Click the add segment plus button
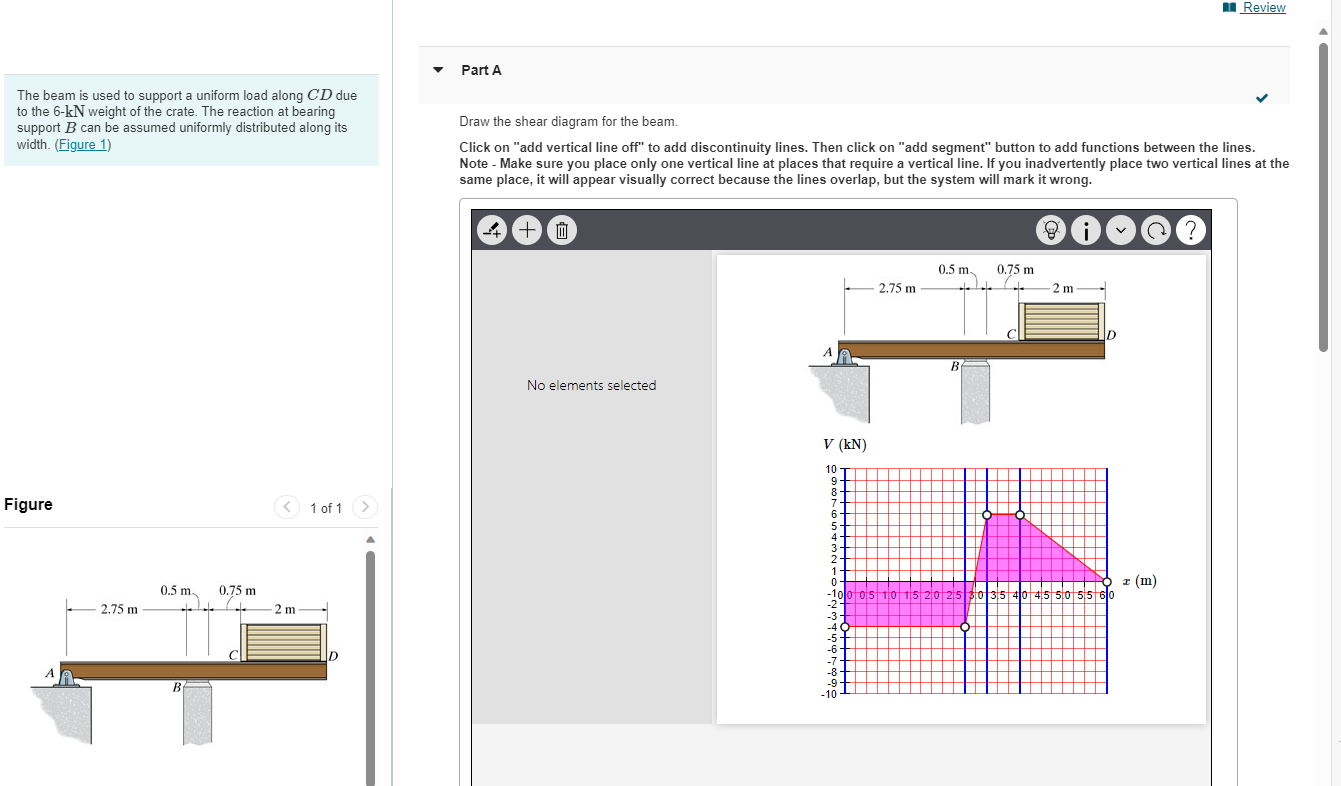 [526, 231]
